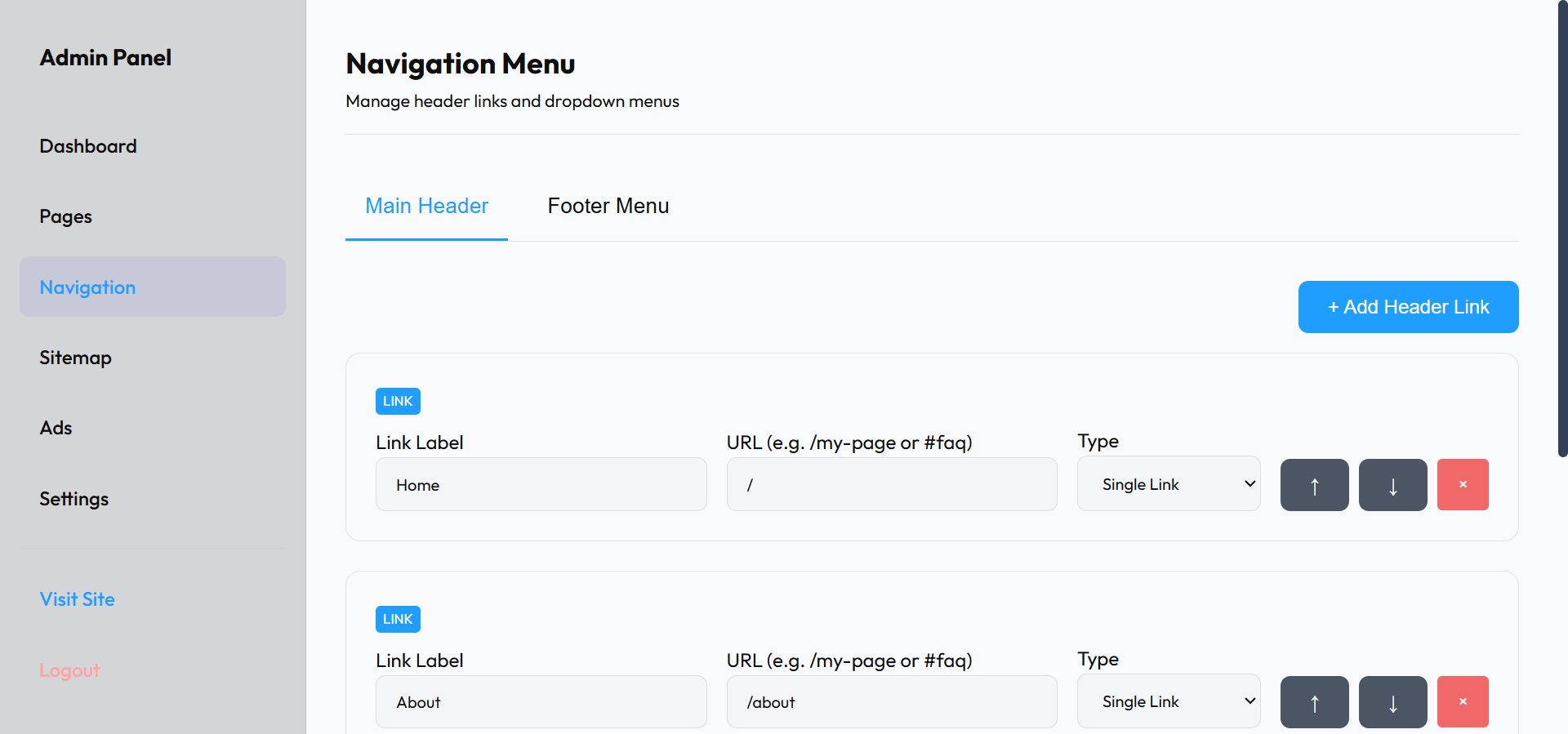Image resolution: width=1568 pixels, height=734 pixels.
Task: Switch to the Footer Menu tab
Action: pyautogui.click(x=608, y=206)
